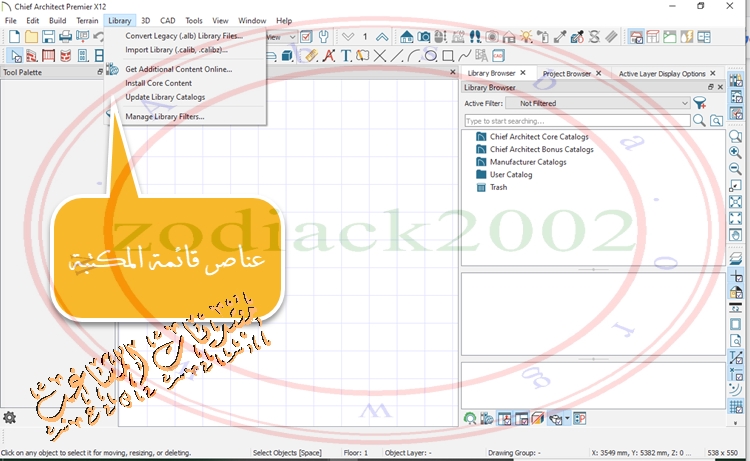Open the Active Filter Not Filtered dropdown

tap(598, 103)
